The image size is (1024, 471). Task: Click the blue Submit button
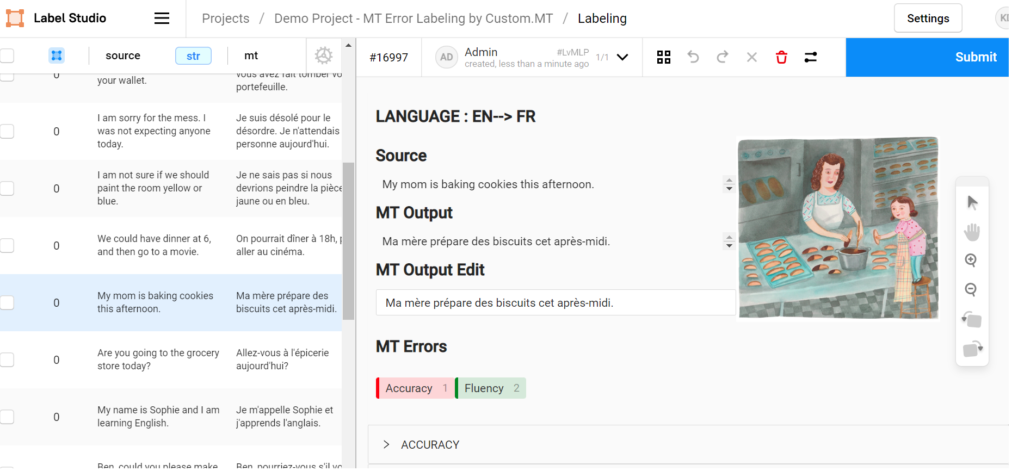tap(975, 57)
